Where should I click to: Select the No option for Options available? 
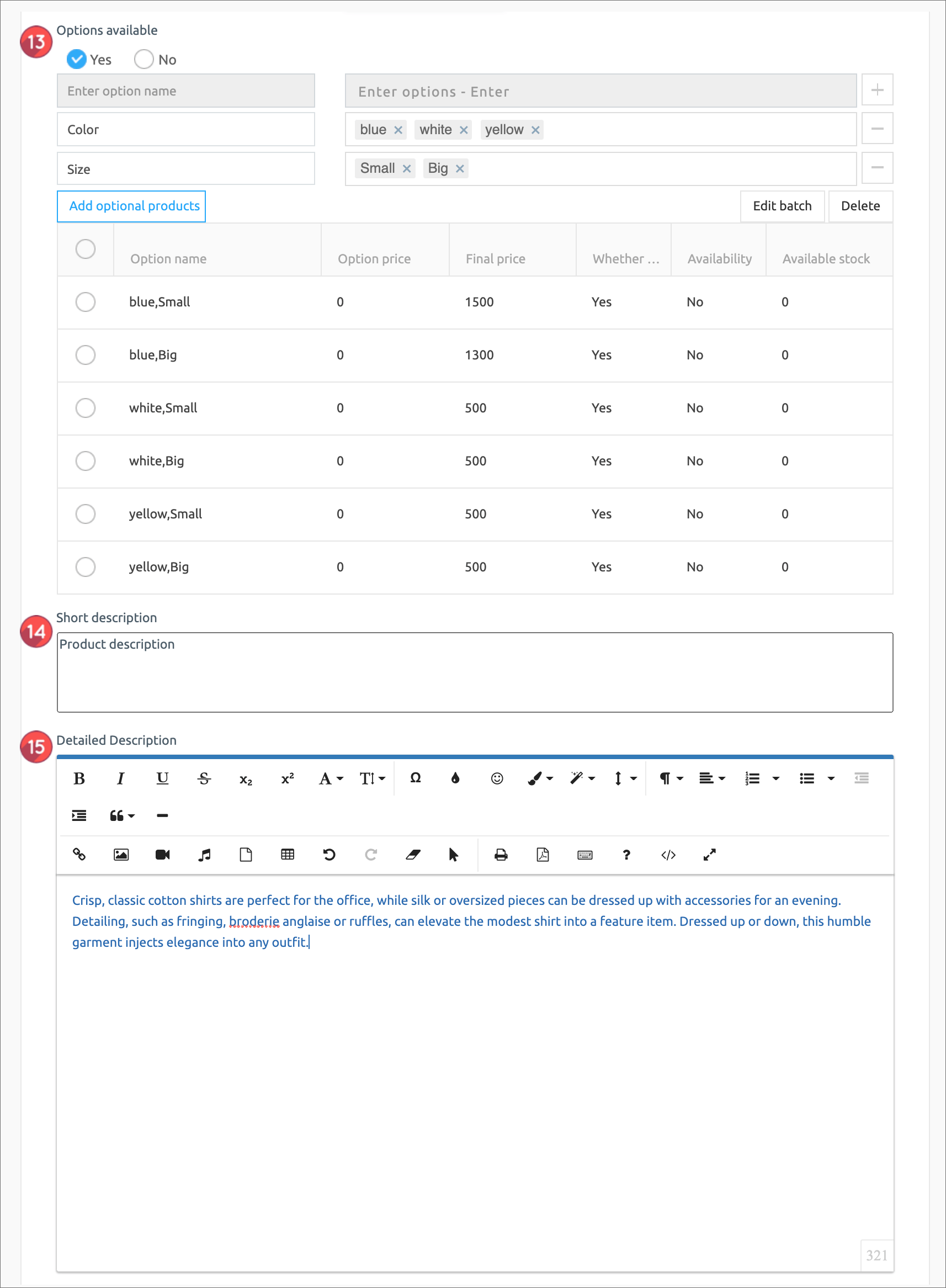coord(144,60)
